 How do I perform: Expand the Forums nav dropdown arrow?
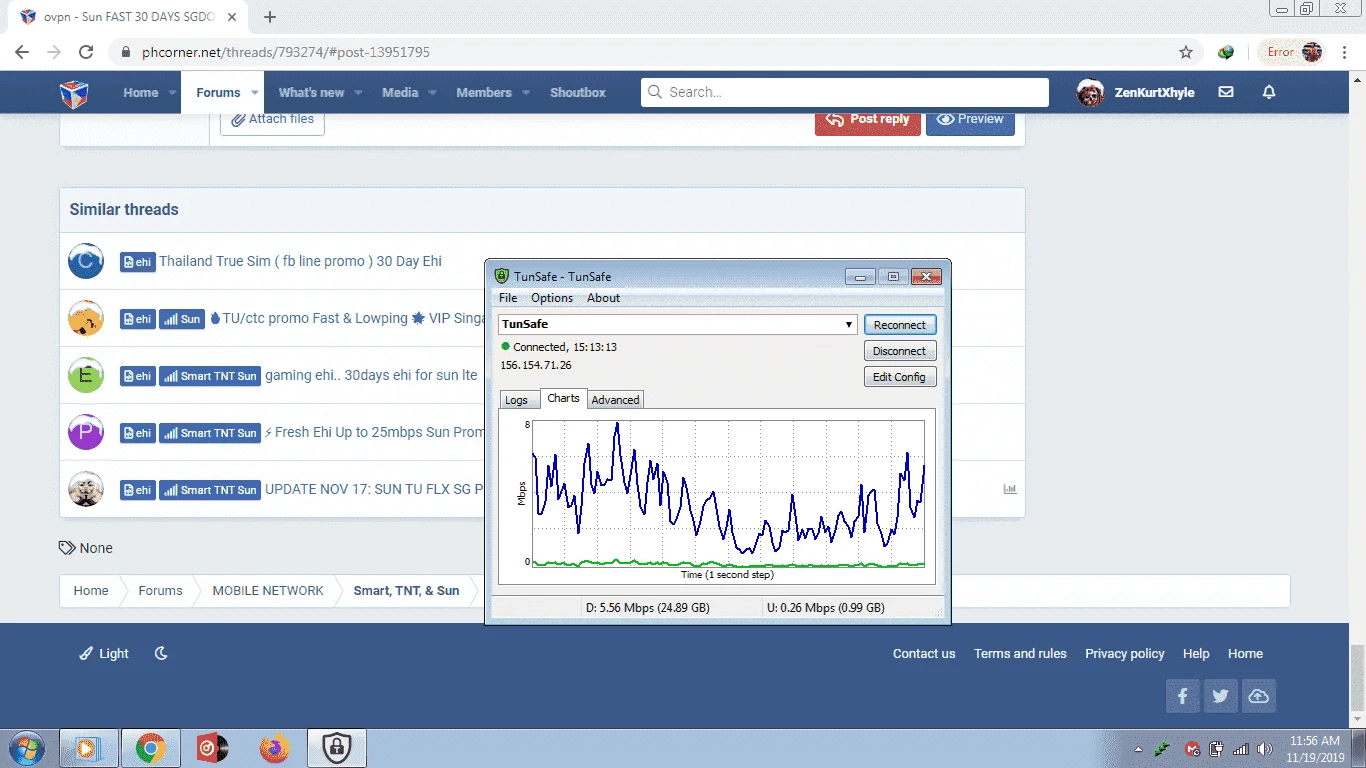pyautogui.click(x=254, y=92)
